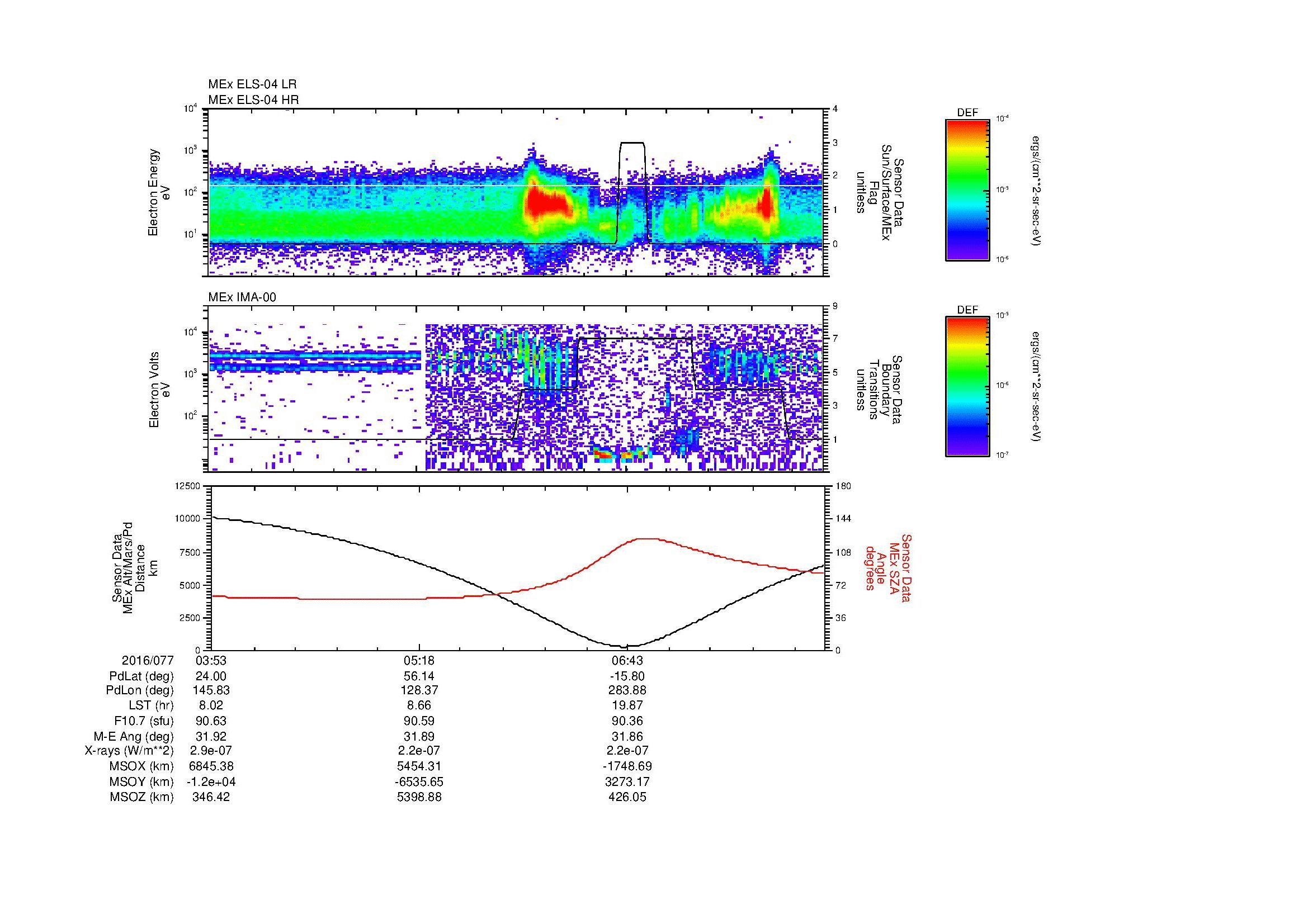Click the LST value 8.02
The image size is (1308, 924).
tap(211, 705)
